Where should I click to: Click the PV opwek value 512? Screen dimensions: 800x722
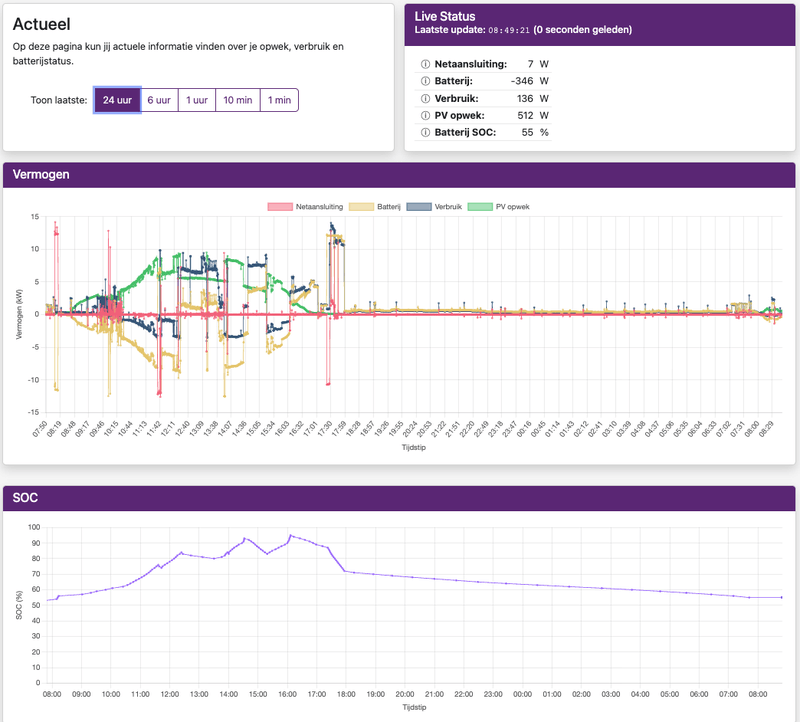(x=525, y=115)
